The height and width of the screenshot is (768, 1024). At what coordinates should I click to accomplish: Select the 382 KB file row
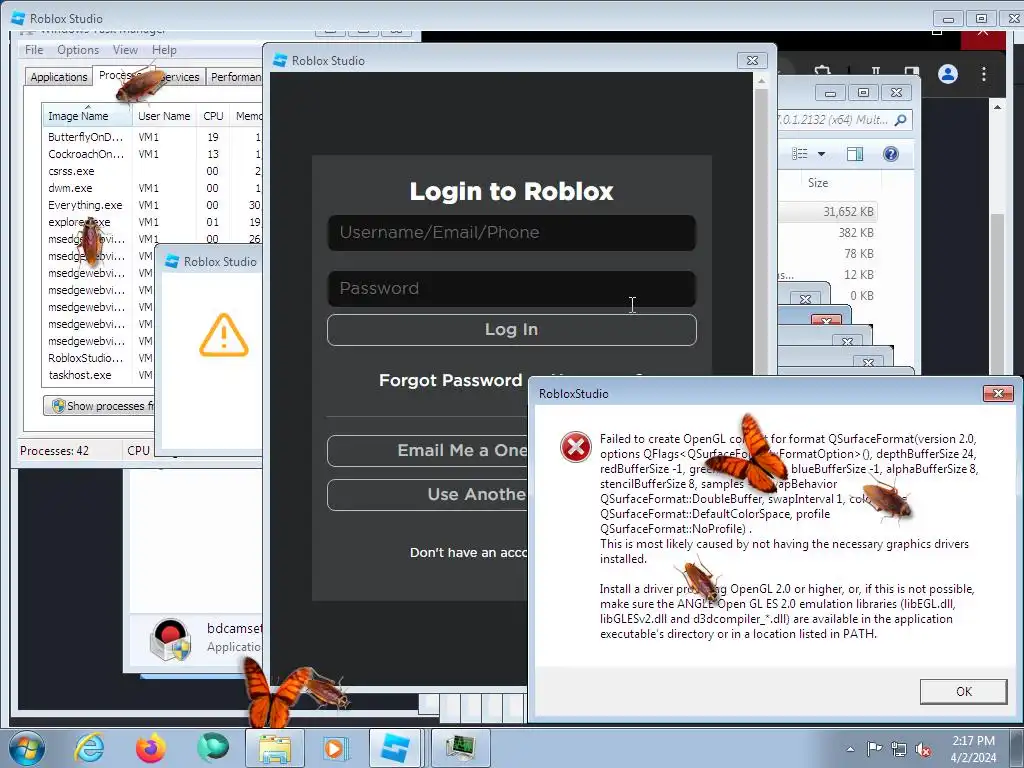[x=828, y=232]
